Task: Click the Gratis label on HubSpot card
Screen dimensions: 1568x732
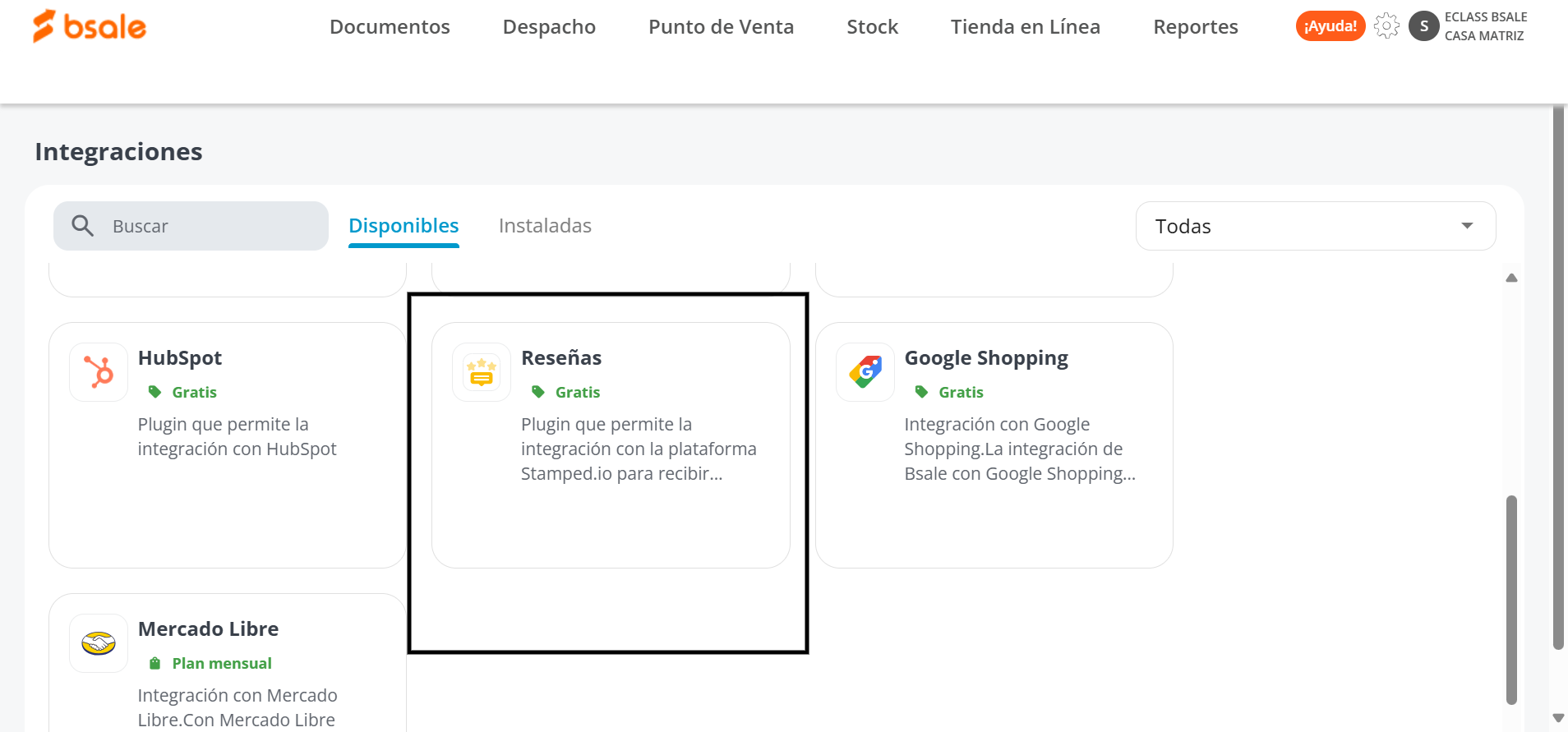Action: click(x=194, y=393)
